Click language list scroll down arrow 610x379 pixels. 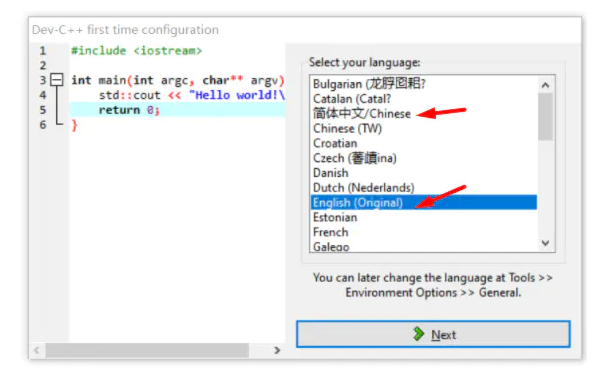pyautogui.click(x=545, y=243)
